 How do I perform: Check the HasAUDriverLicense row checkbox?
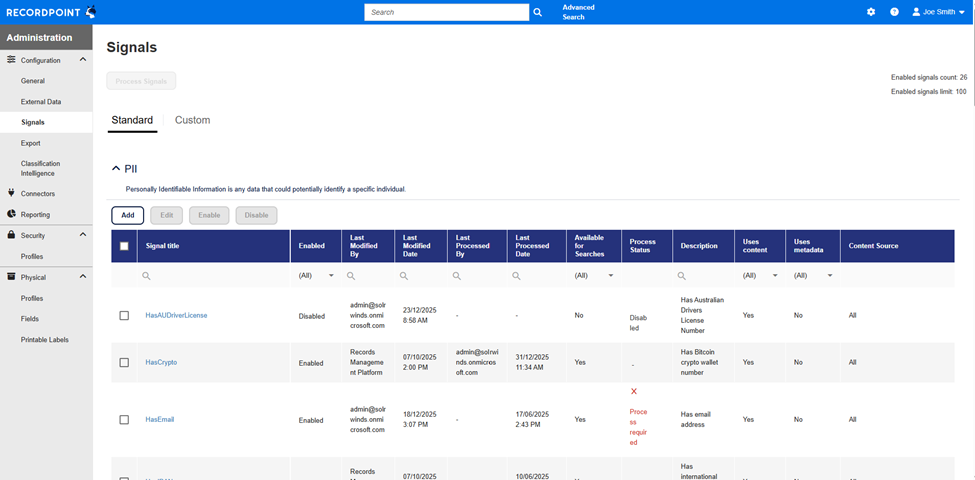(124, 316)
